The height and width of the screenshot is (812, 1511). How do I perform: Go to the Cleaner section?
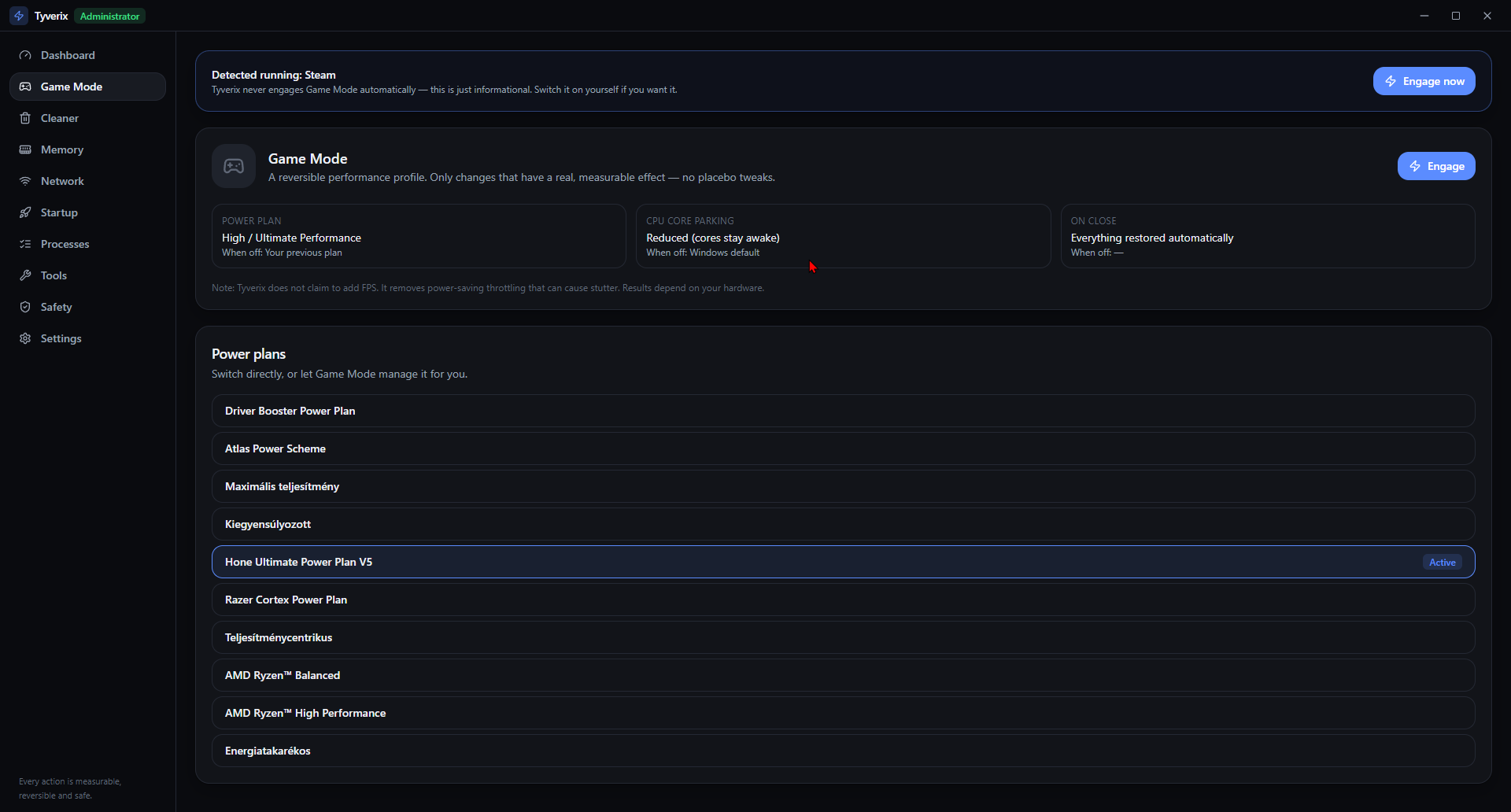[x=87, y=118]
